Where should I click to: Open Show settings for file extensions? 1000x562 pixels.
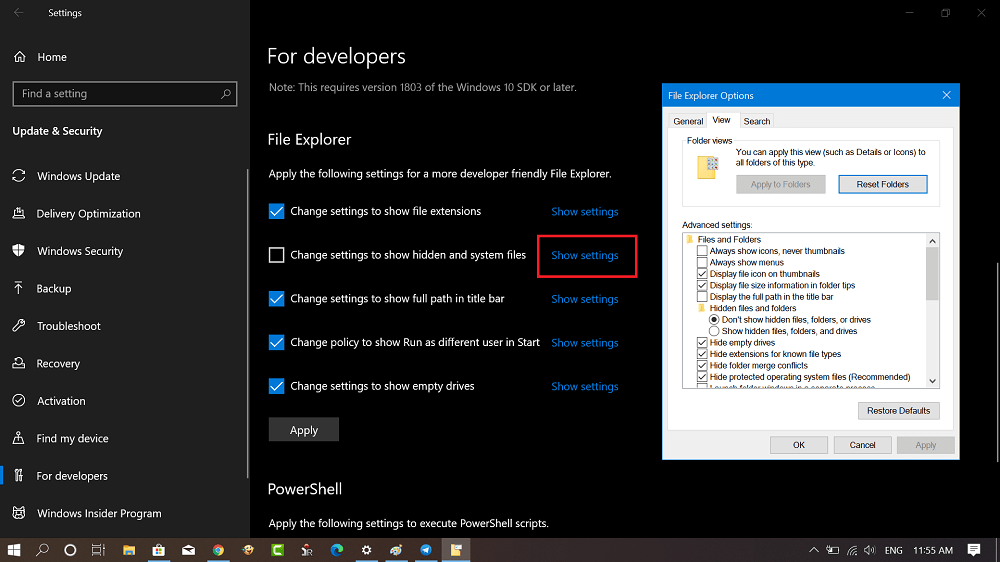[584, 212]
